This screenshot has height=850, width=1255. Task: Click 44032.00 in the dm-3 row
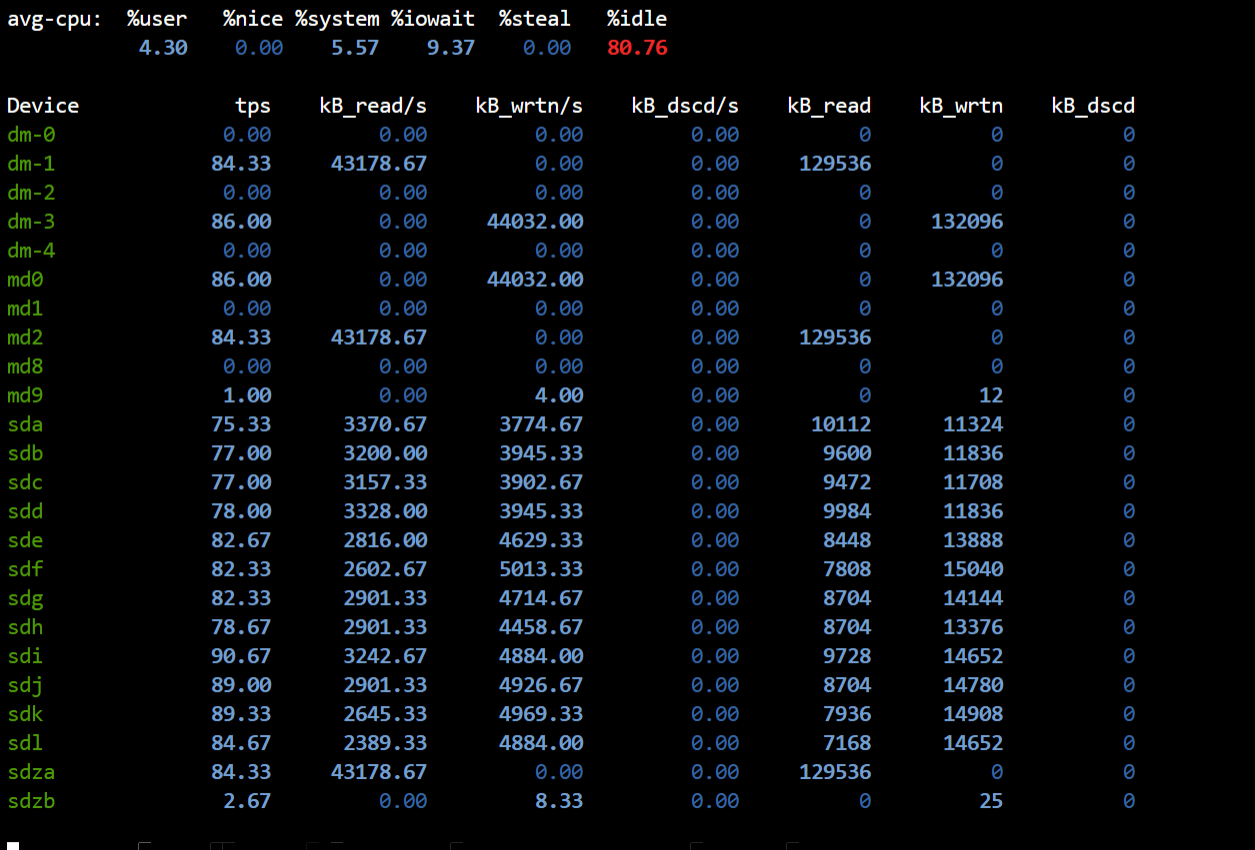pyautogui.click(x=535, y=222)
